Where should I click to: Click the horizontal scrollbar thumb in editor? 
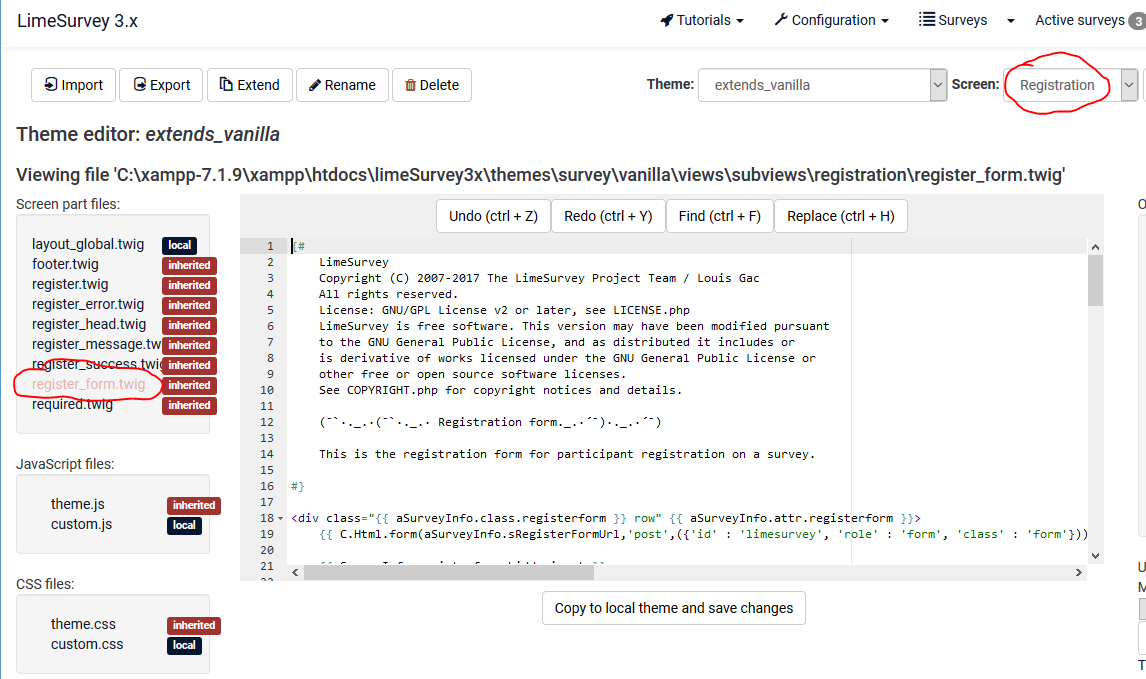[449, 572]
